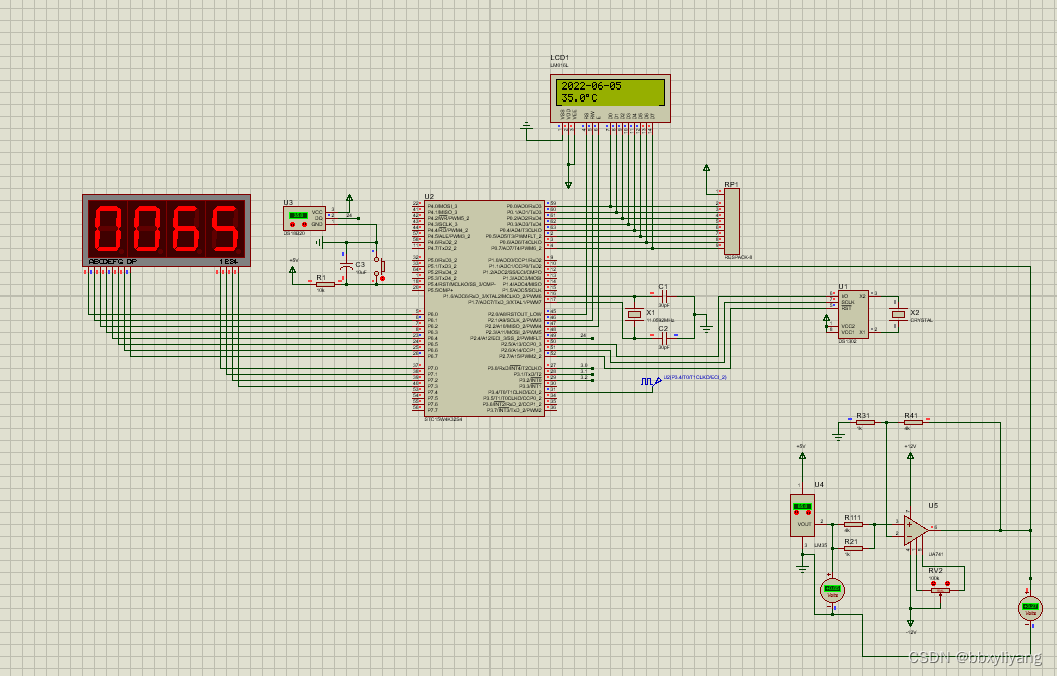The image size is (1057, 676).
Task: Decrease LM35 temperature with left red button
Action: point(796,512)
